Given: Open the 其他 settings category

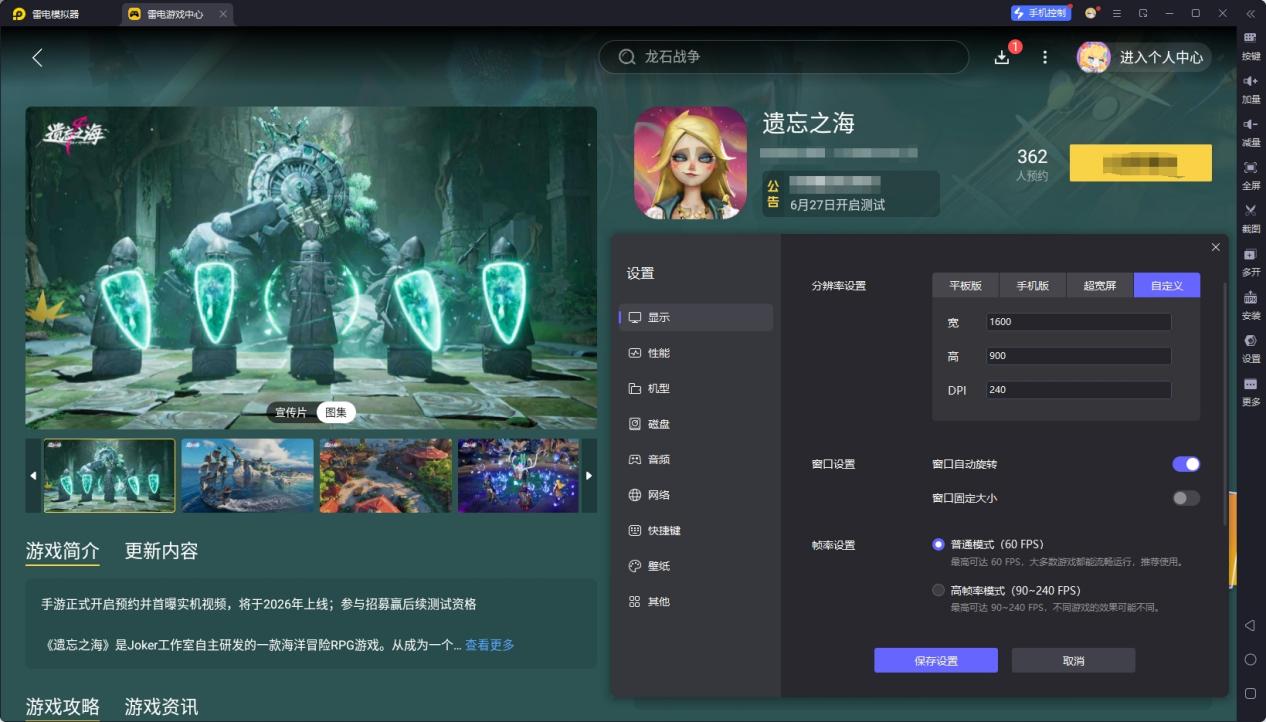Looking at the screenshot, I should [696, 601].
